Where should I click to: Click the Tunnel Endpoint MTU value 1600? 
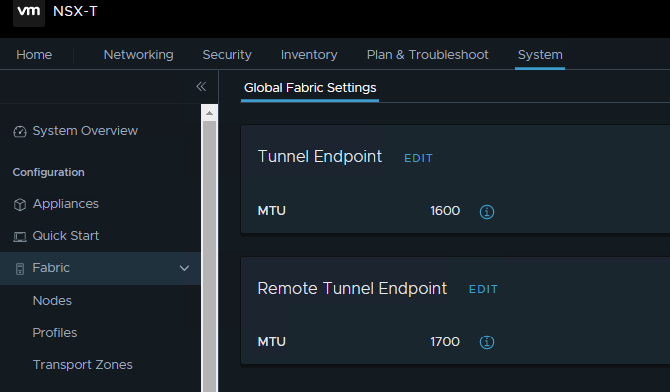pos(445,211)
